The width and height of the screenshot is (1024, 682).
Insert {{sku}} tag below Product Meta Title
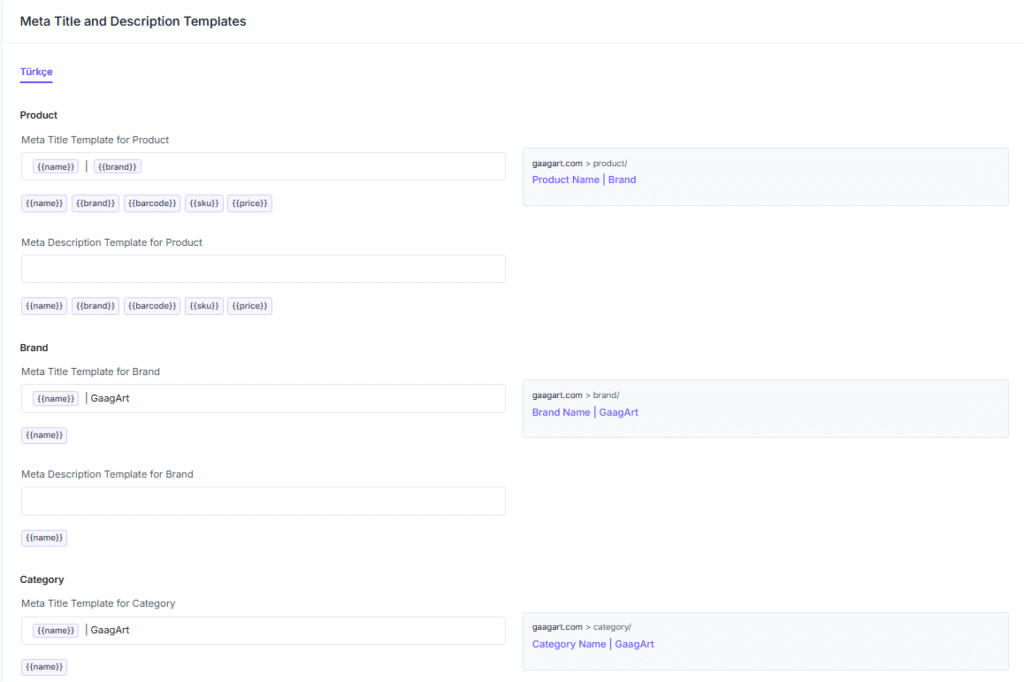(204, 203)
